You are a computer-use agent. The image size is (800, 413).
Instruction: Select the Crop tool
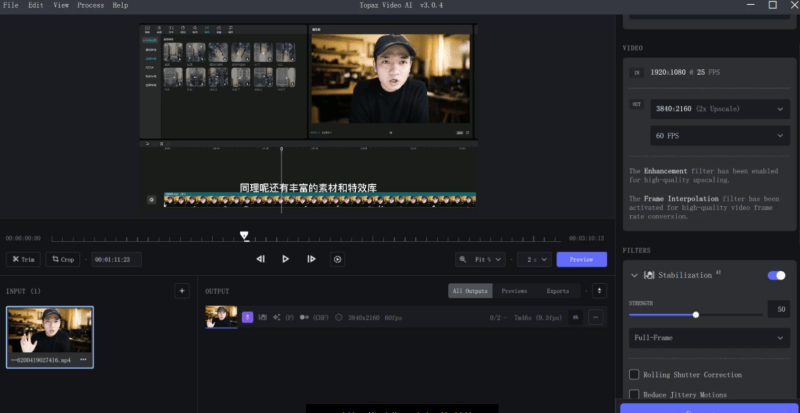(62, 259)
